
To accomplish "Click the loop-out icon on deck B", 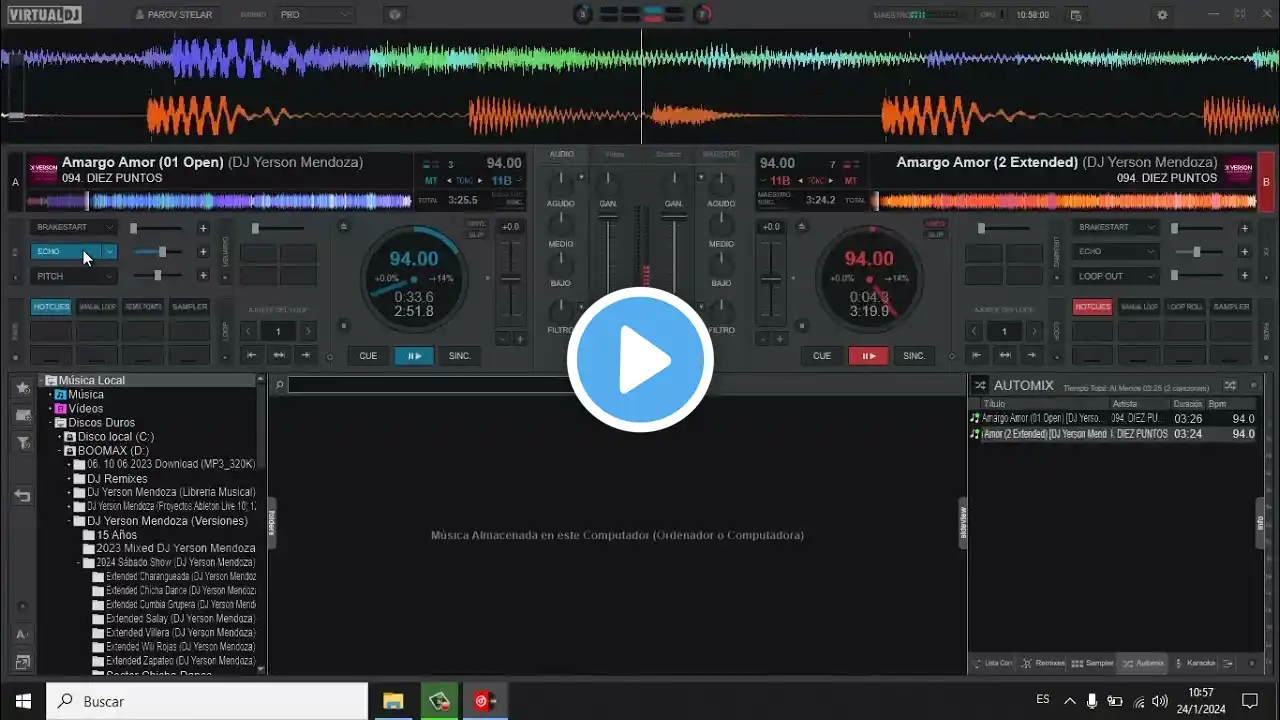I will [x=1031, y=355].
